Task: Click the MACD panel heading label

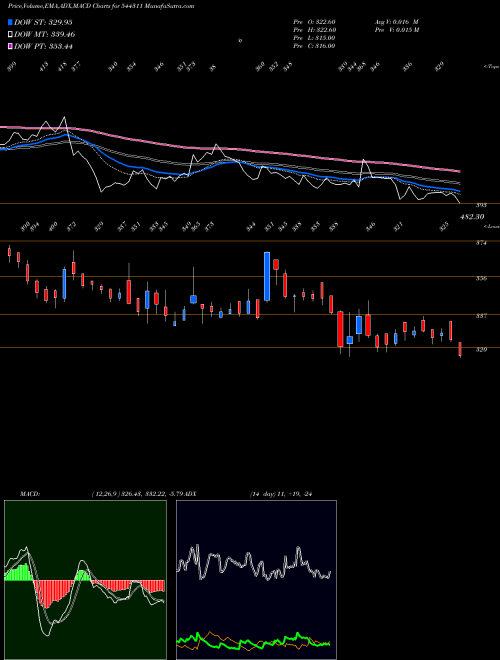Action: 30,494
